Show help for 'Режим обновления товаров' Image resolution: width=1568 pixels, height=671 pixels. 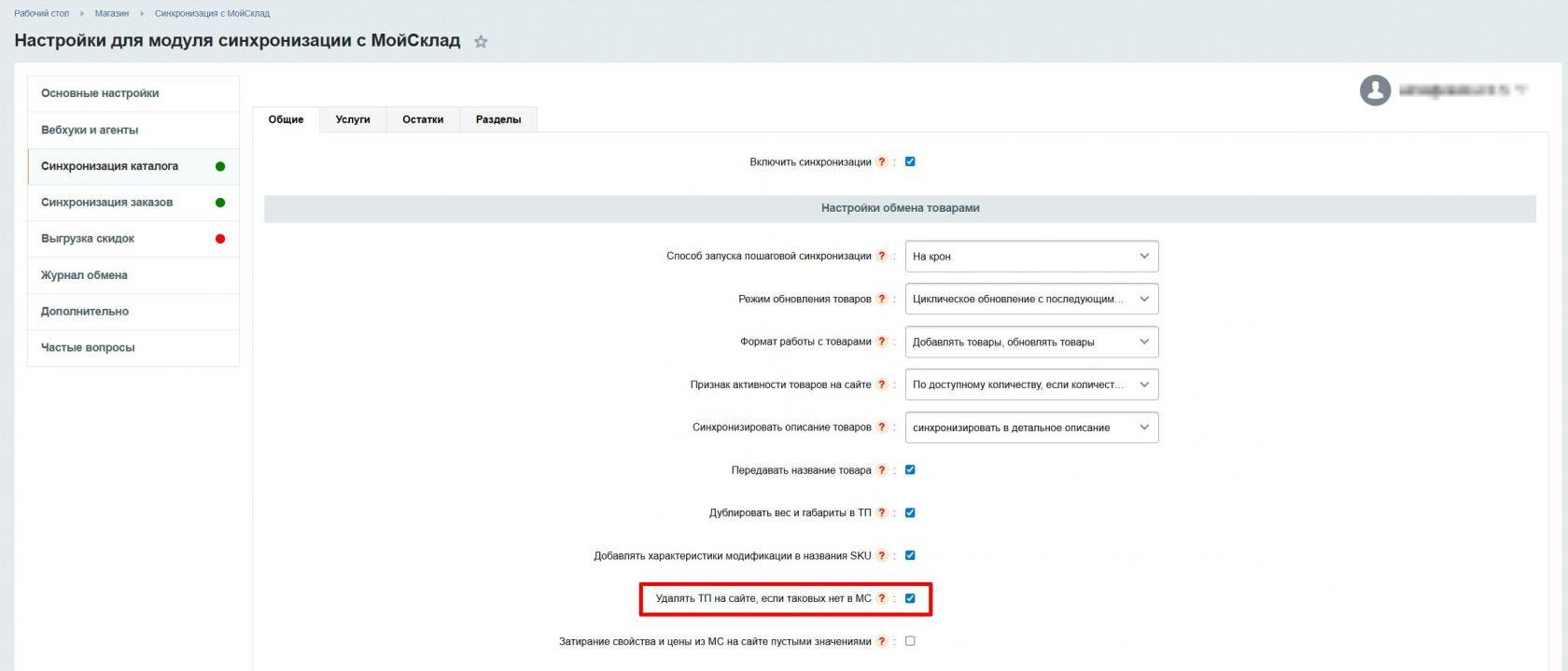882,300
